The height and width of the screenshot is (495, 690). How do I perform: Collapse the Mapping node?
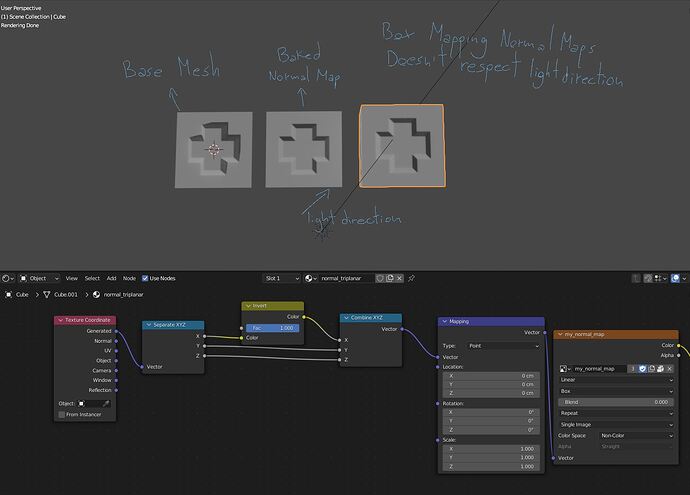point(444,322)
